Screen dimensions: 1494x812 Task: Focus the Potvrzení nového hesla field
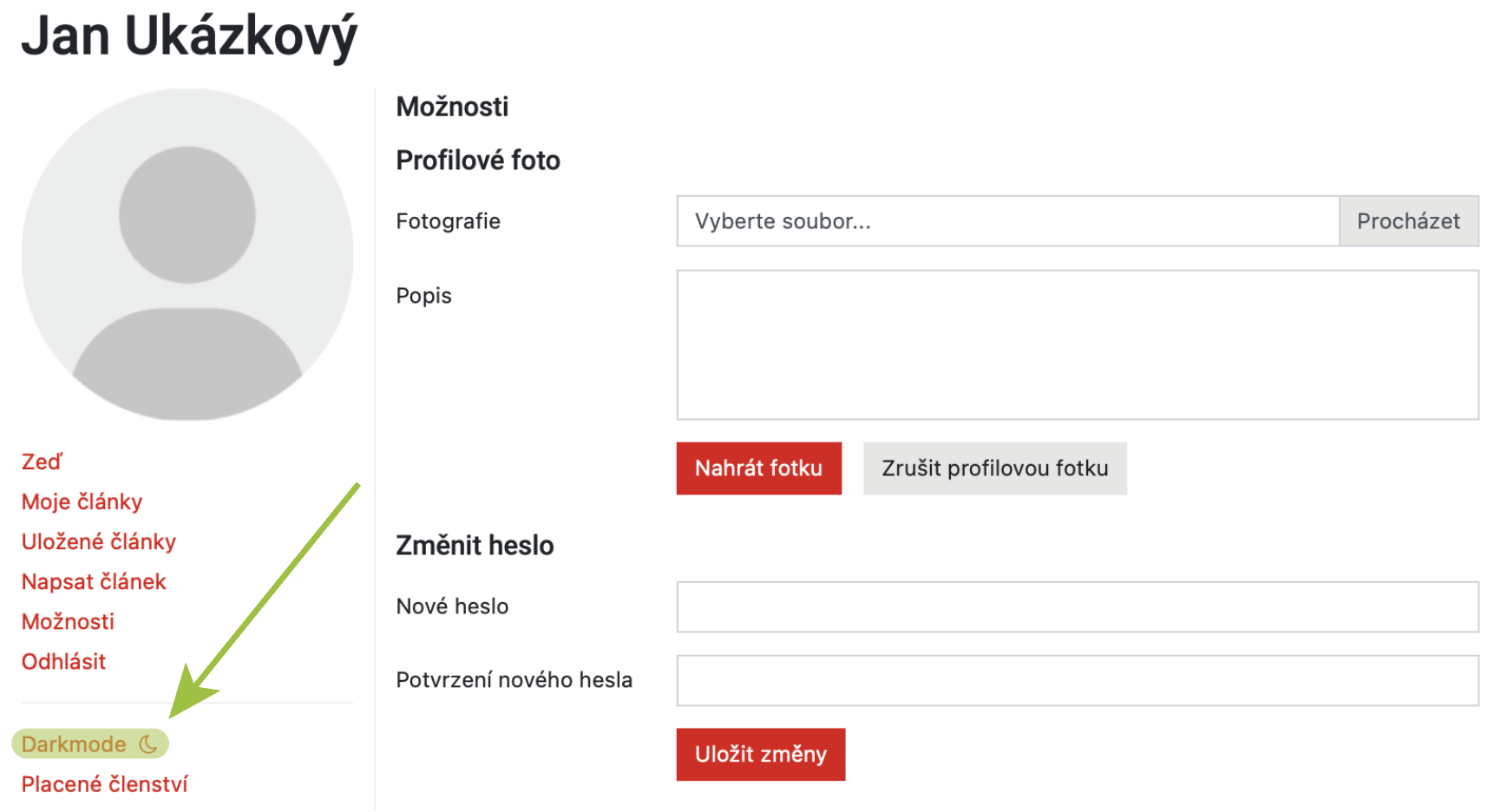(1078, 681)
